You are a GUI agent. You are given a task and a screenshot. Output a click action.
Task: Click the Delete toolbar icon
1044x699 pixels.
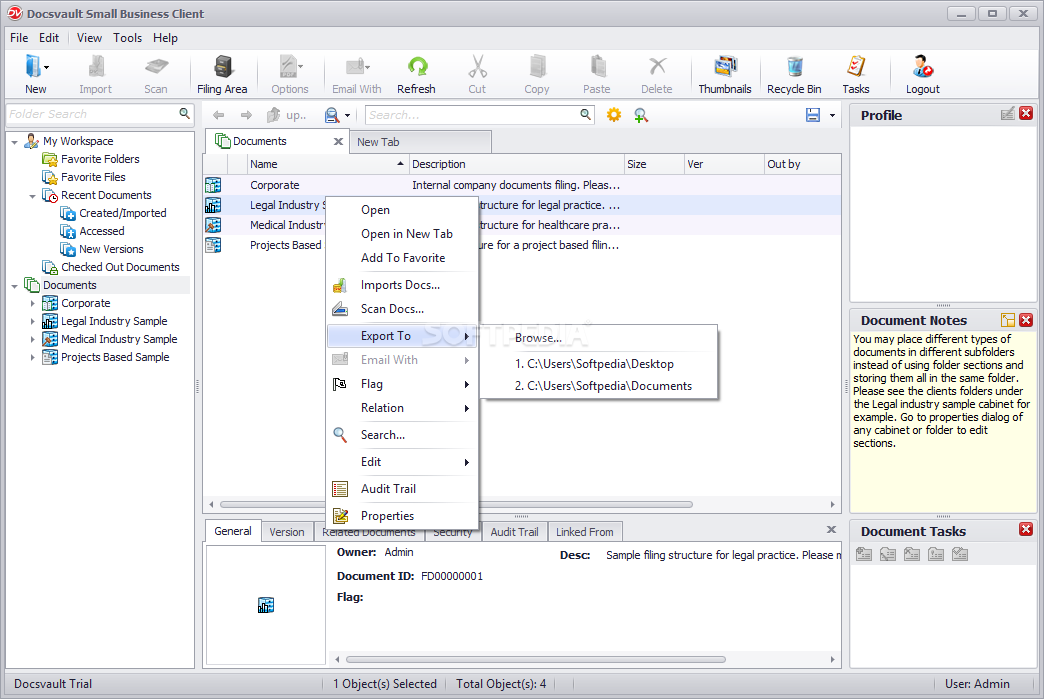[x=657, y=67]
